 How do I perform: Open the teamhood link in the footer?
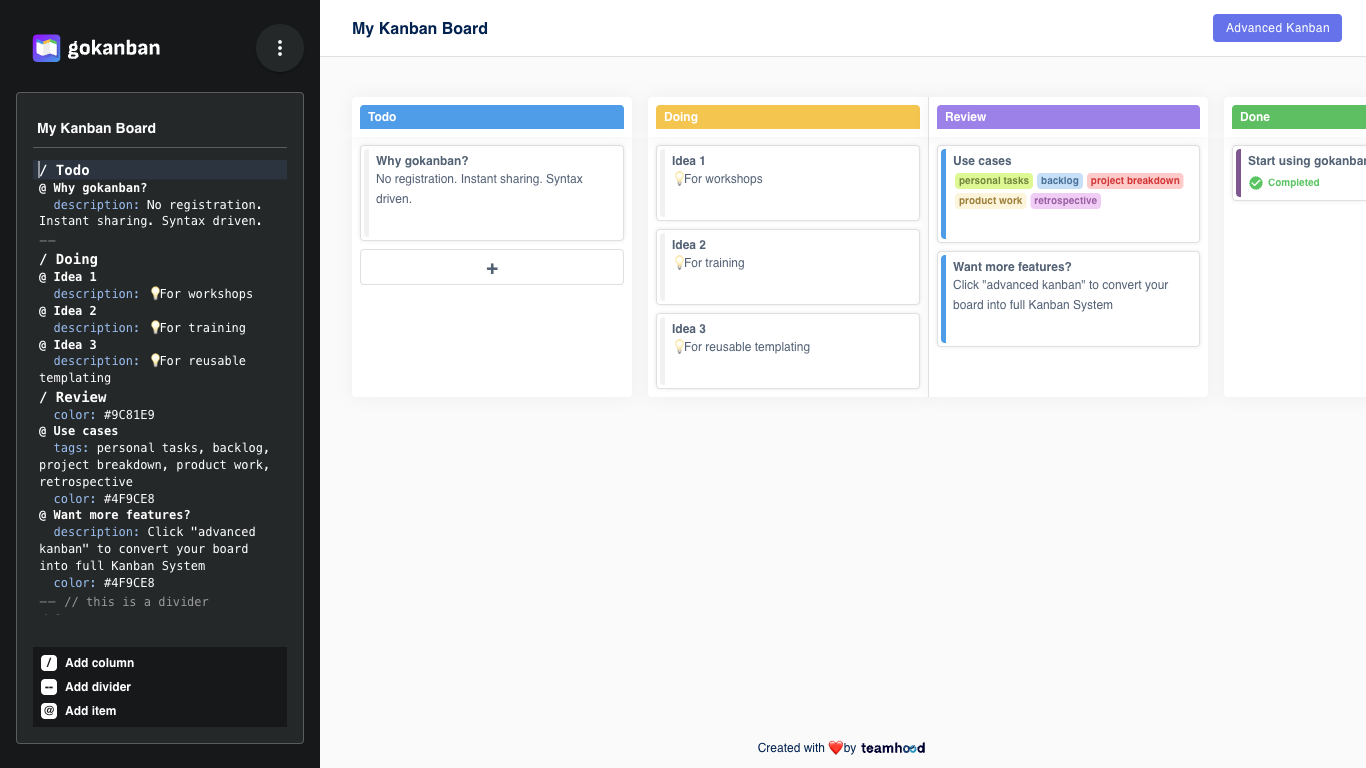pyautogui.click(x=893, y=748)
